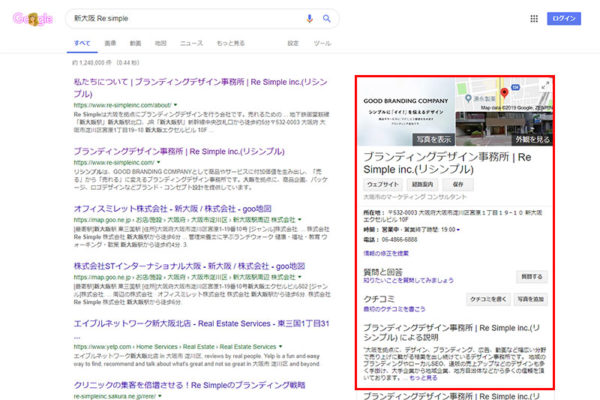Click the 写真を追加 button
This screenshot has width=600, height=400.
tap(531, 299)
